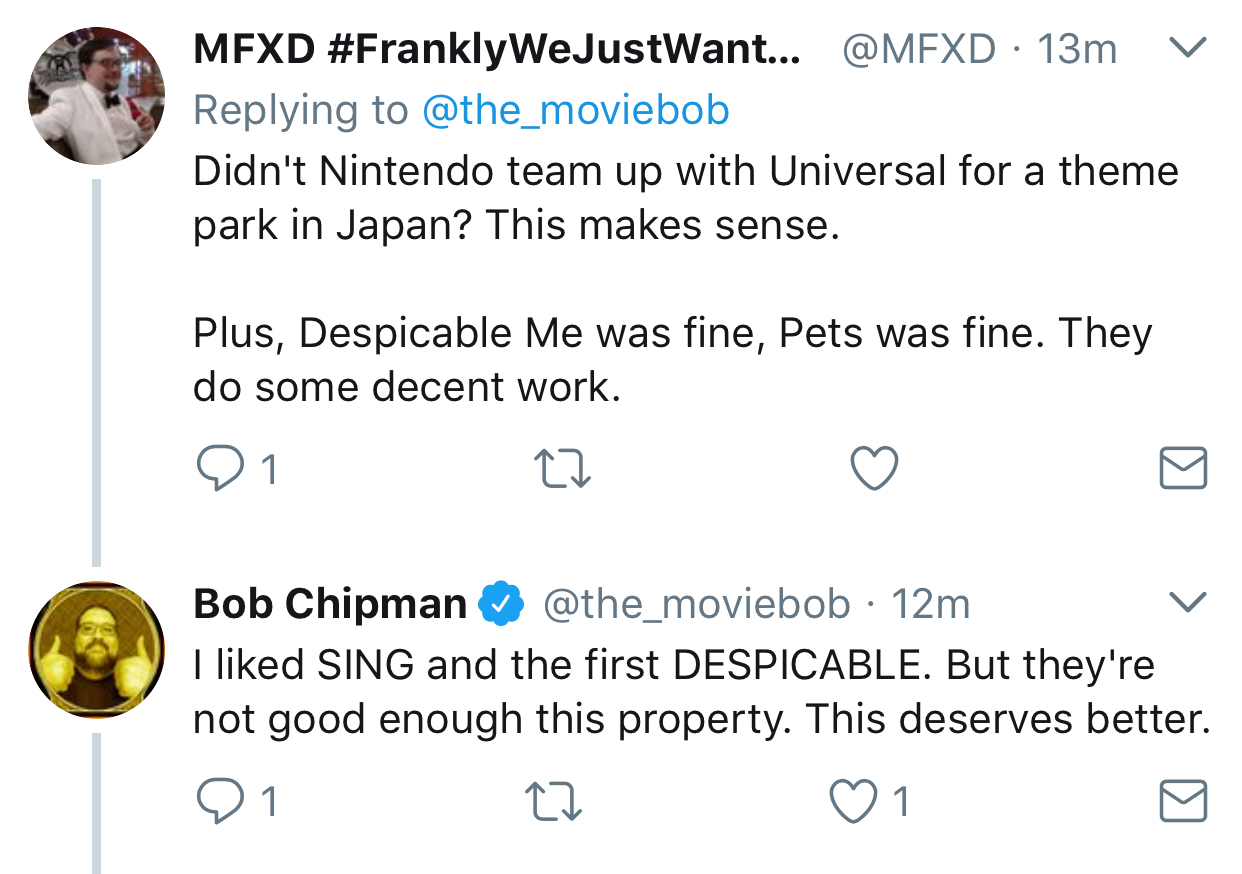Click Bob Chipman's verified badge
The width and height of the screenshot is (1242, 874).
click(503, 603)
